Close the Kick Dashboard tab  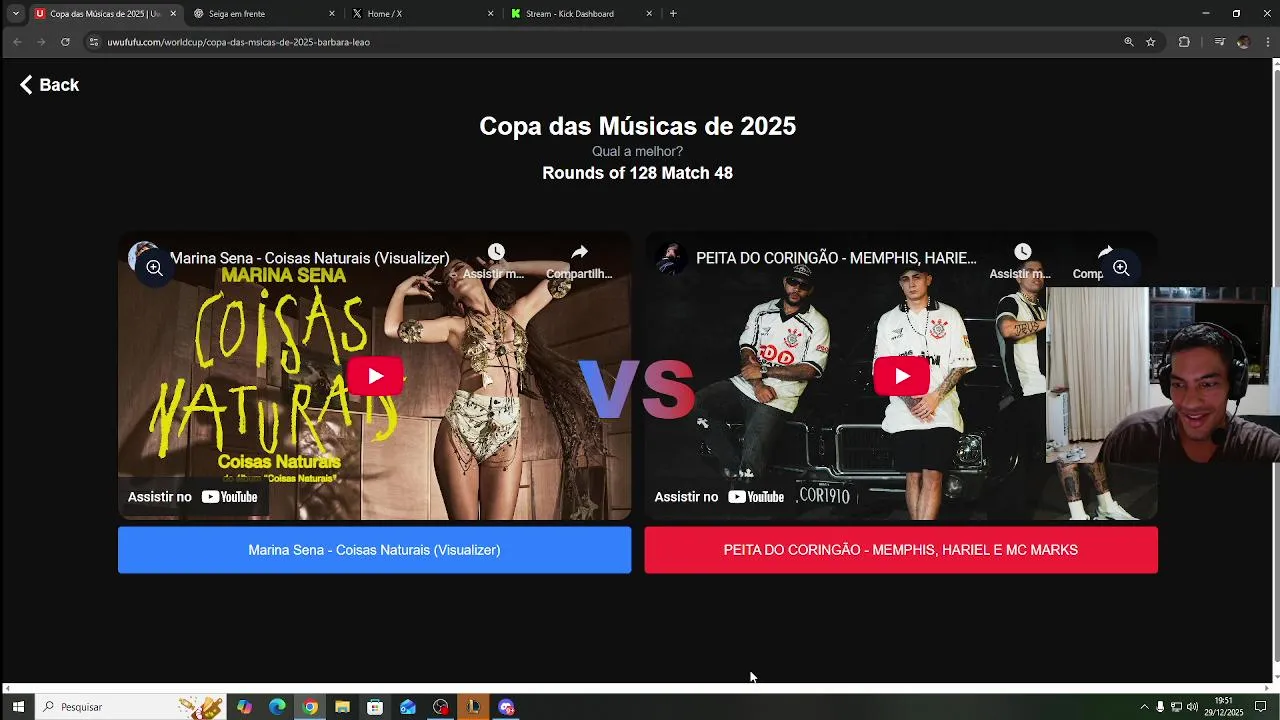pos(649,14)
